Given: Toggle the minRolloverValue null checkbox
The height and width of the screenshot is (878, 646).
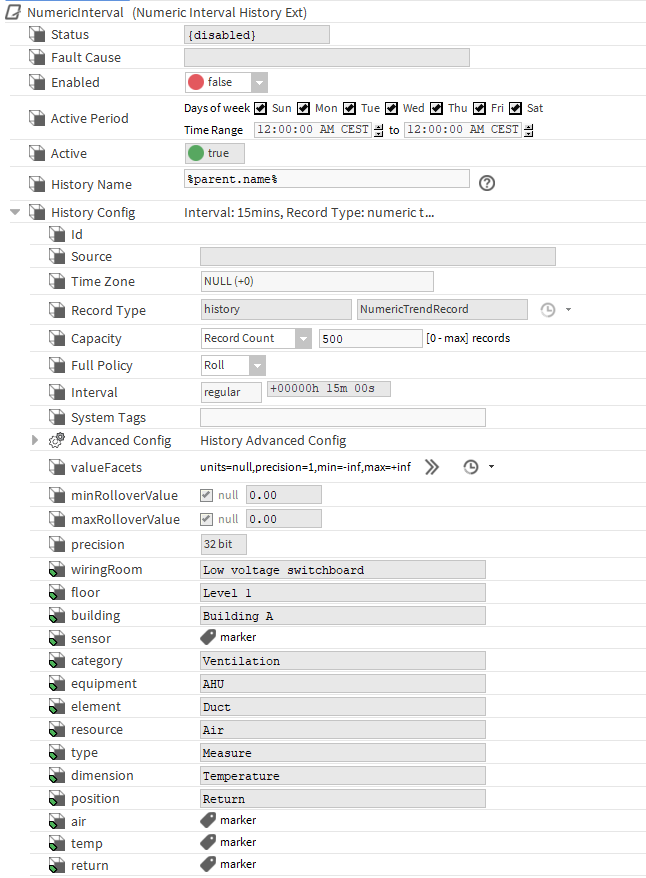Looking at the screenshot, I should coord(207,494).
